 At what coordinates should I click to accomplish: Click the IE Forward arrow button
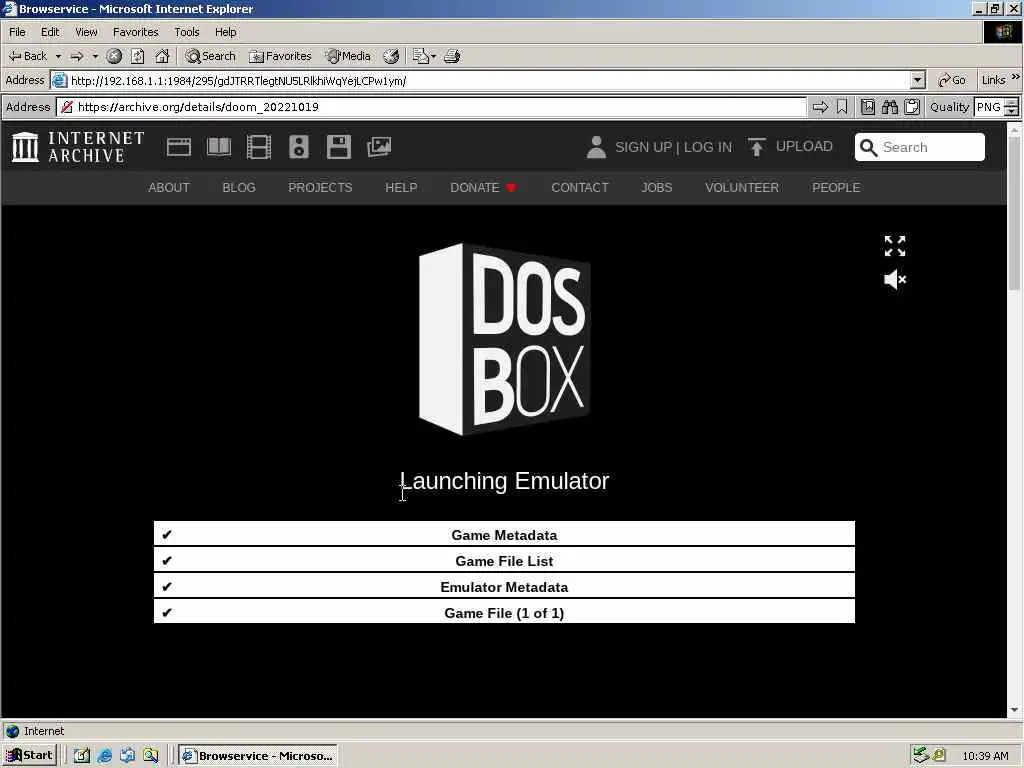click(x=77, y=56)
